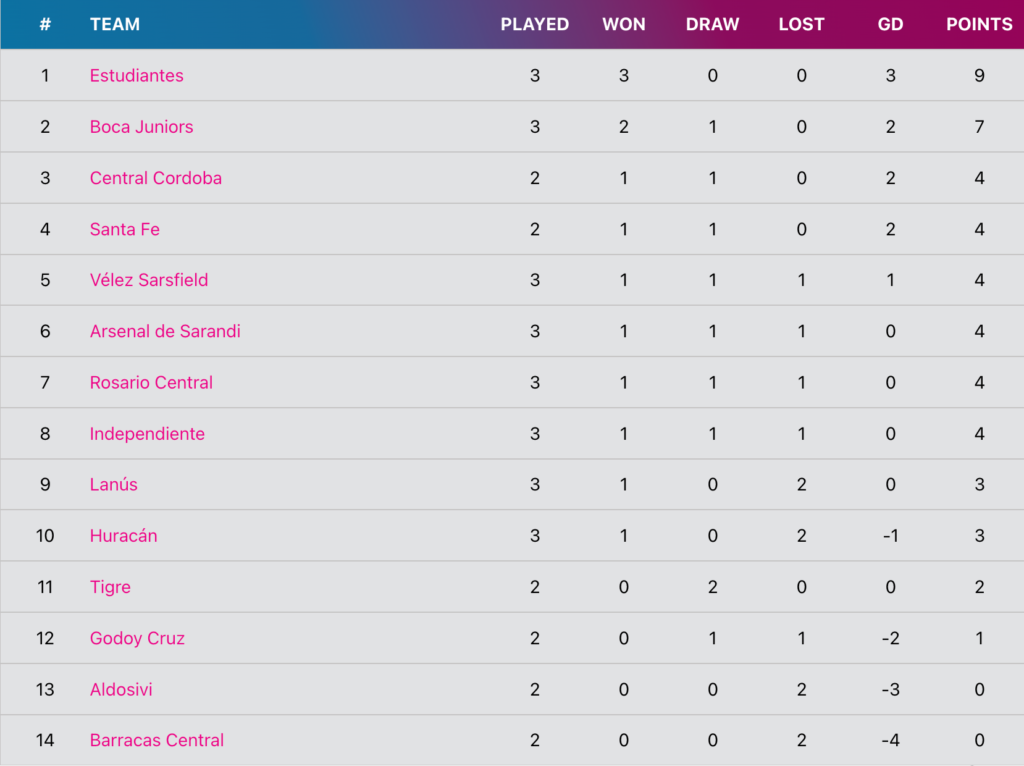1024x766 pixels.
Task: Click the LOST column header
Action: pos(801,25)
